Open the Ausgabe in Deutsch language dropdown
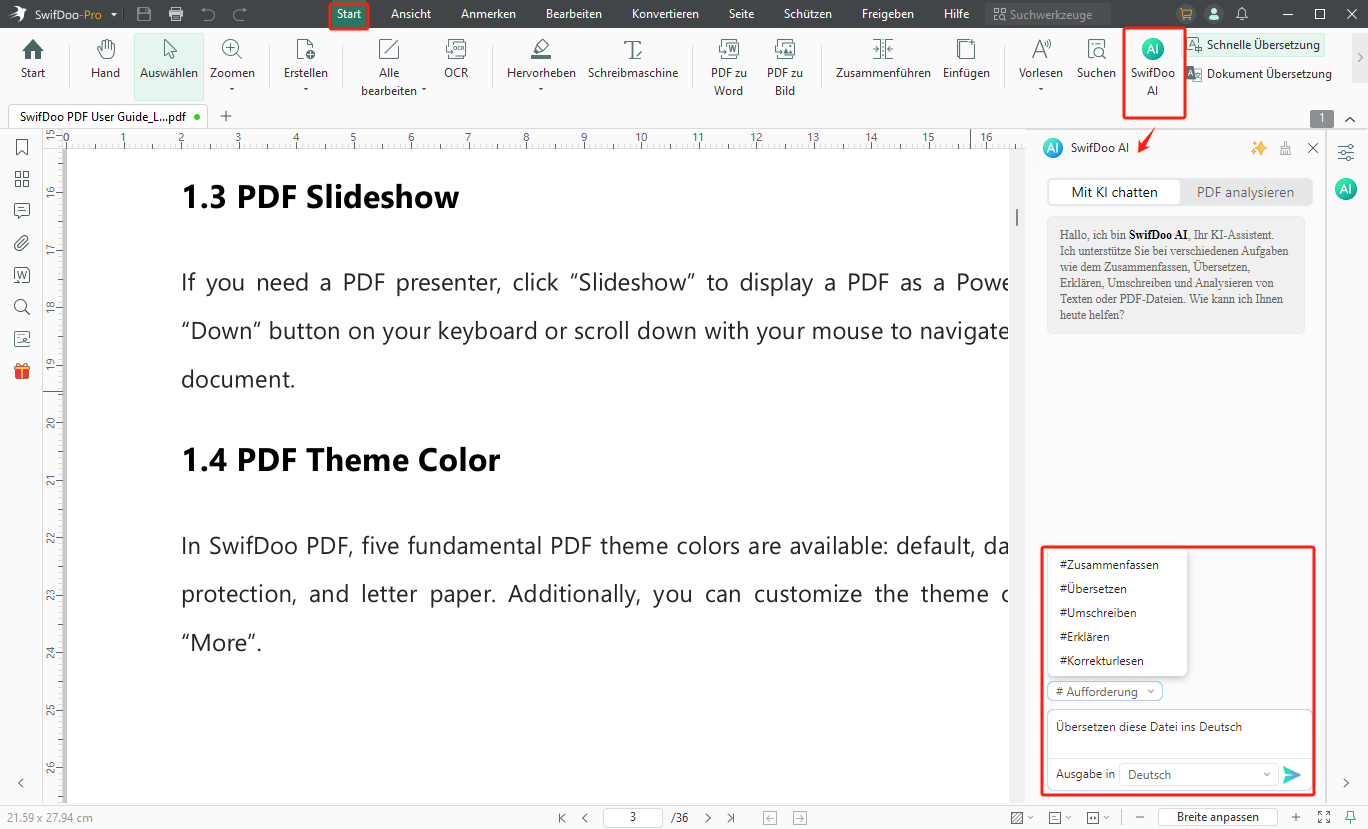This screenshot has height=829, width=1368. click(1198, 774)
